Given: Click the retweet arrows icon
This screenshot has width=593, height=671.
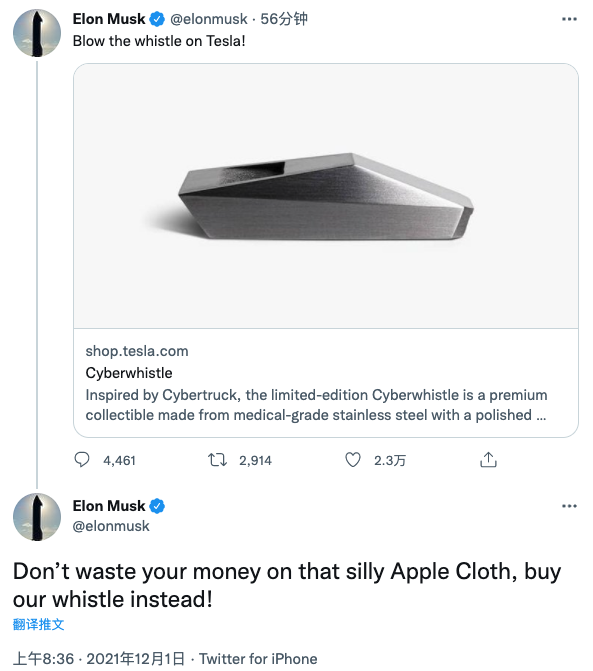Looking at the screenshot, I should (217, 460).
